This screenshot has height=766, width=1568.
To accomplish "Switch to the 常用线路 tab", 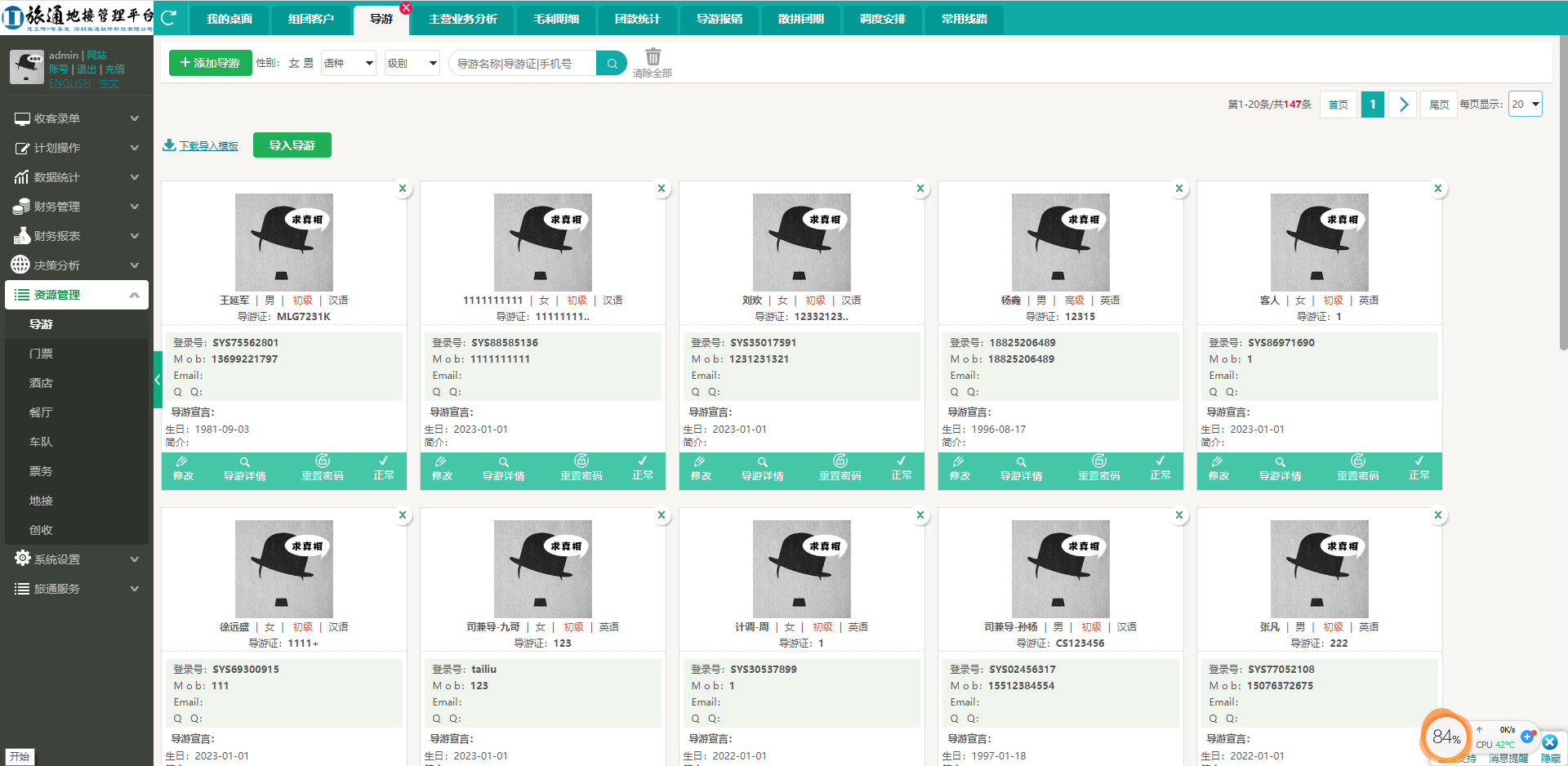I will point(964,19).
